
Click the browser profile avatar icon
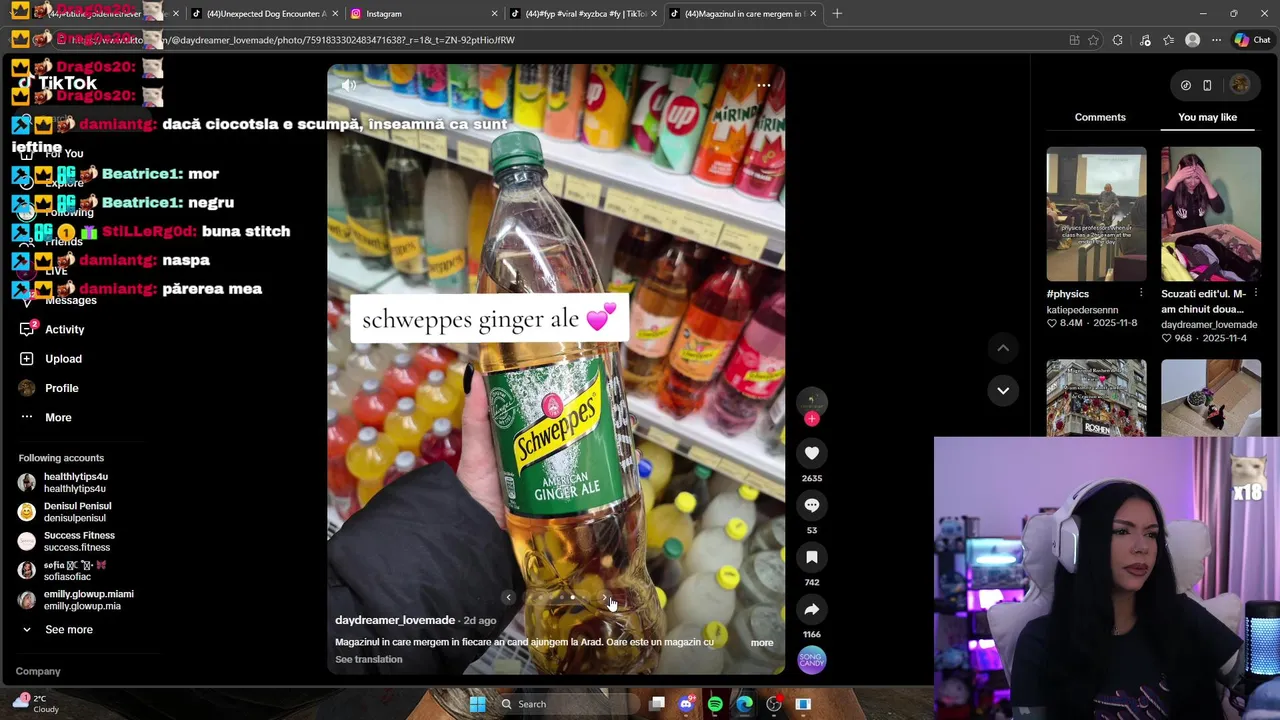coord(1192,40)
